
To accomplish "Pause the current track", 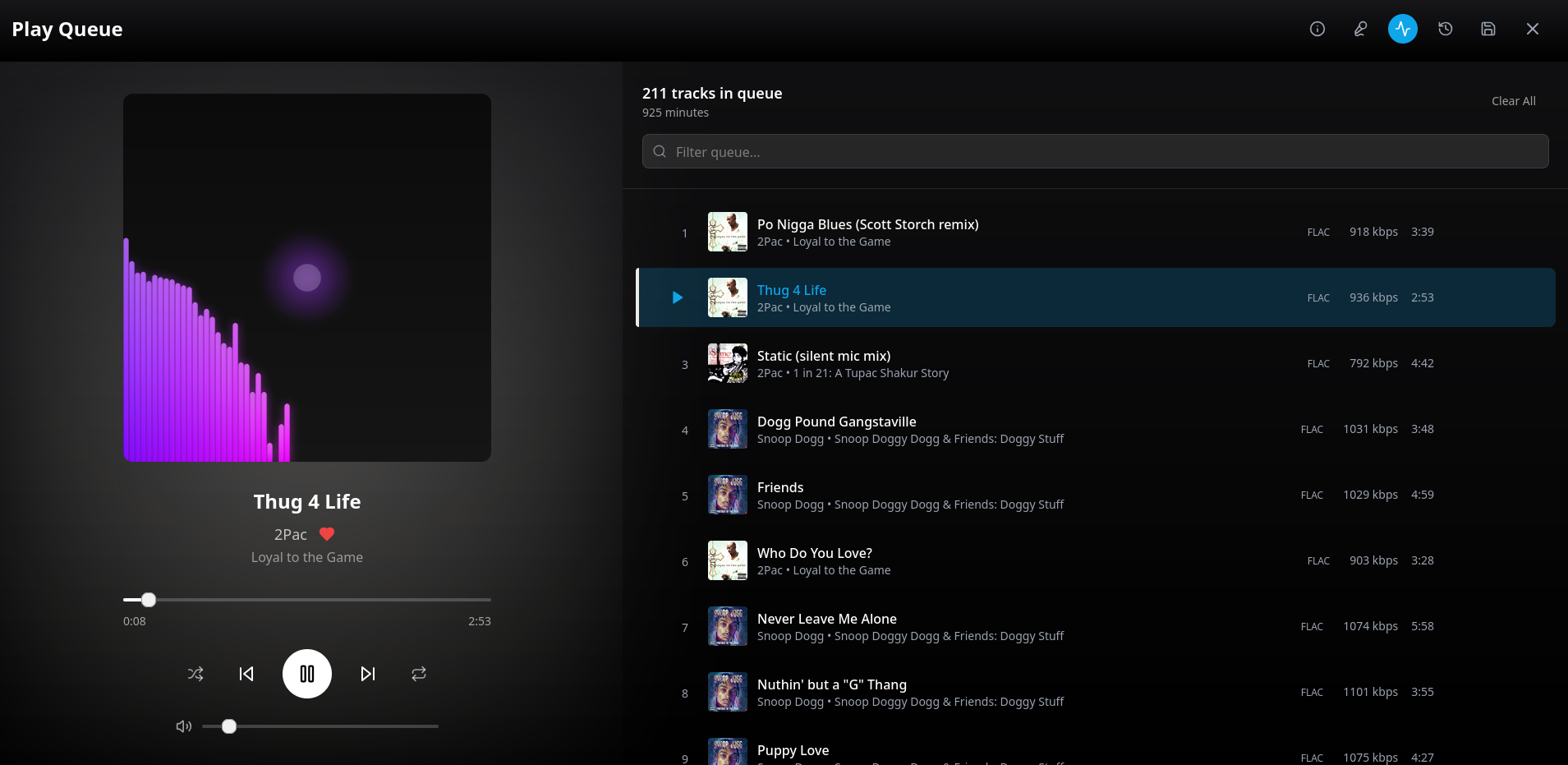I will [x=307, y=674].
